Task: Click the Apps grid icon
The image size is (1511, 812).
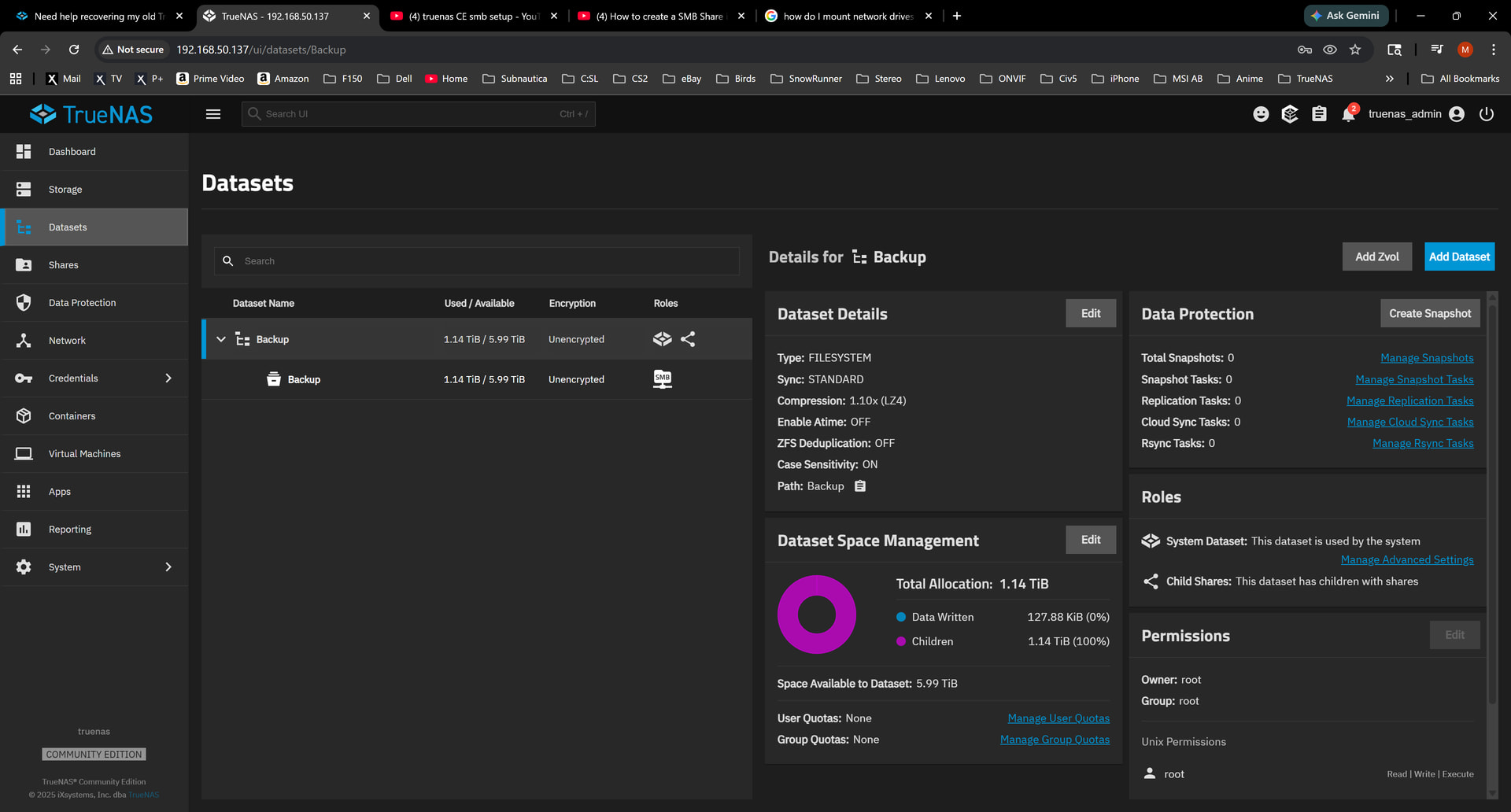Action: click(x=24, y=492)
